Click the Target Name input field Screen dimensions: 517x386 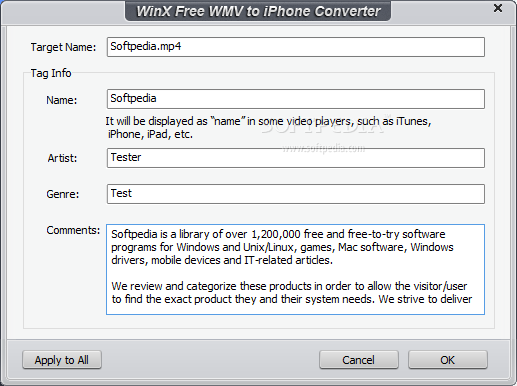[296, 47]
